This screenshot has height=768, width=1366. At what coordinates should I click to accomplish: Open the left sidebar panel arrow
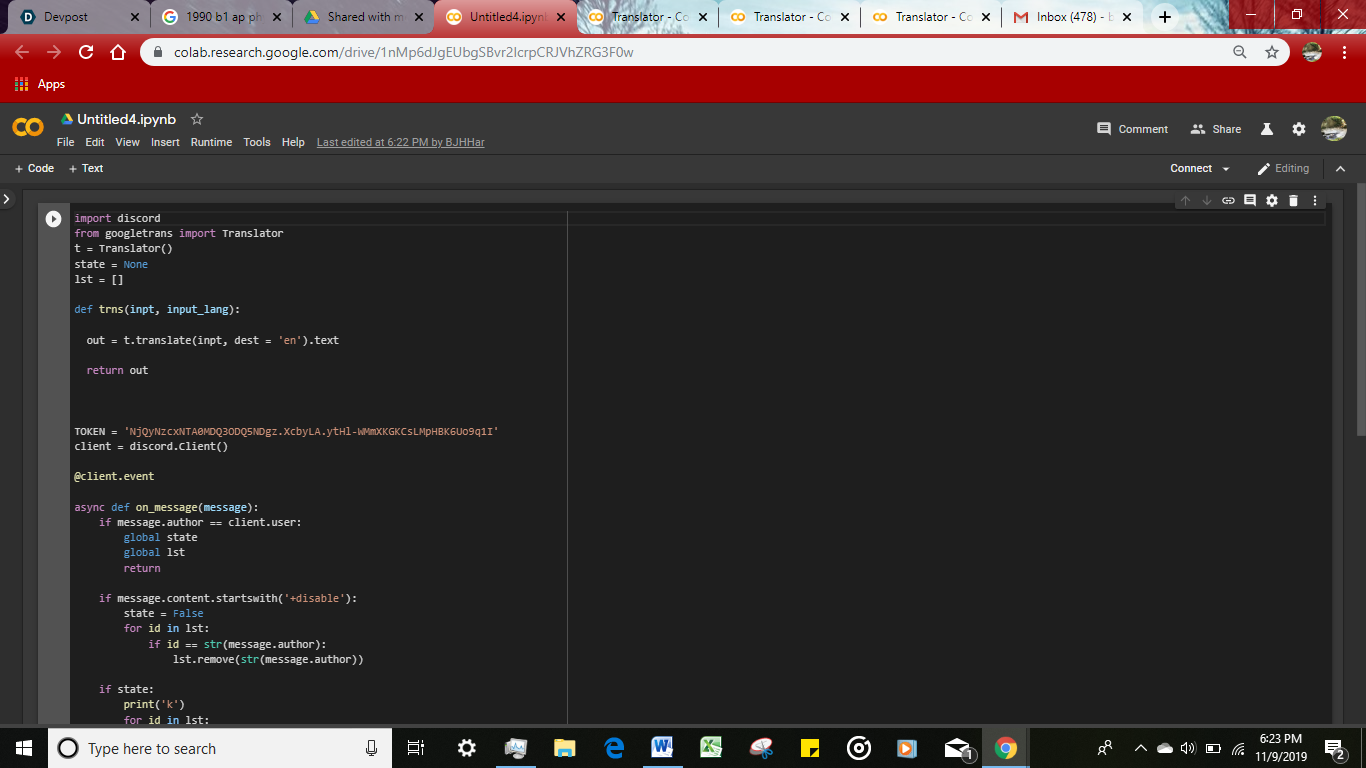[7, 199]
